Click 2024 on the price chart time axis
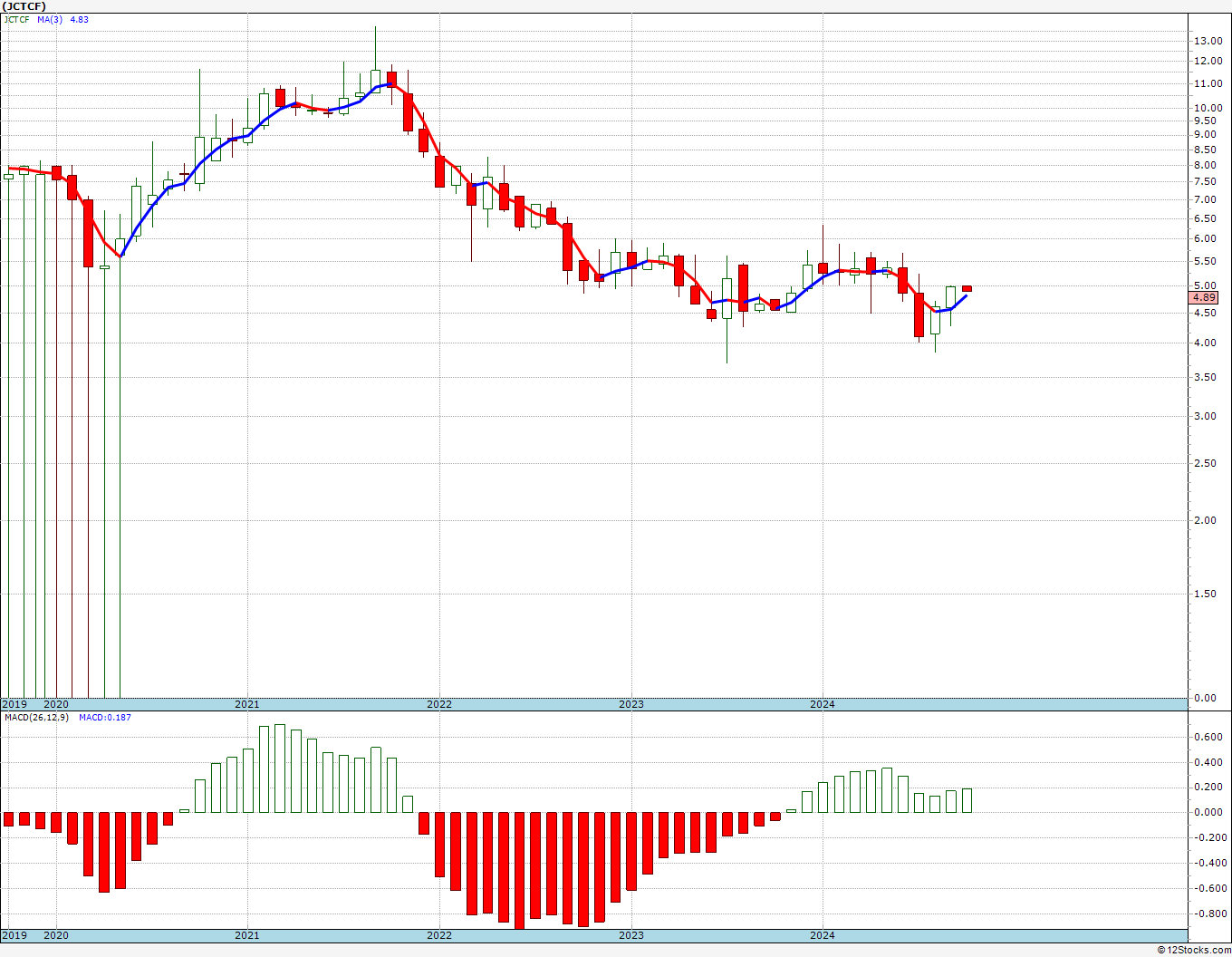1232x957 pixels. [x=823, y=704]
